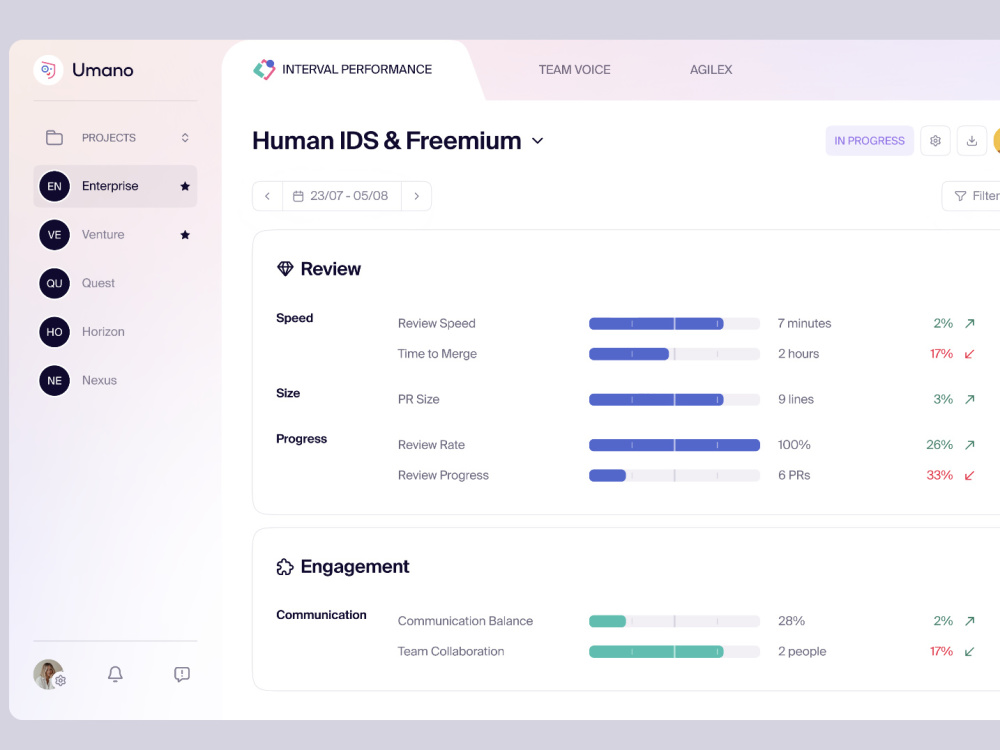Screen dimensions: 1000x750
Task: Click the Projects folder icon
Action: (x=54, y=138)
